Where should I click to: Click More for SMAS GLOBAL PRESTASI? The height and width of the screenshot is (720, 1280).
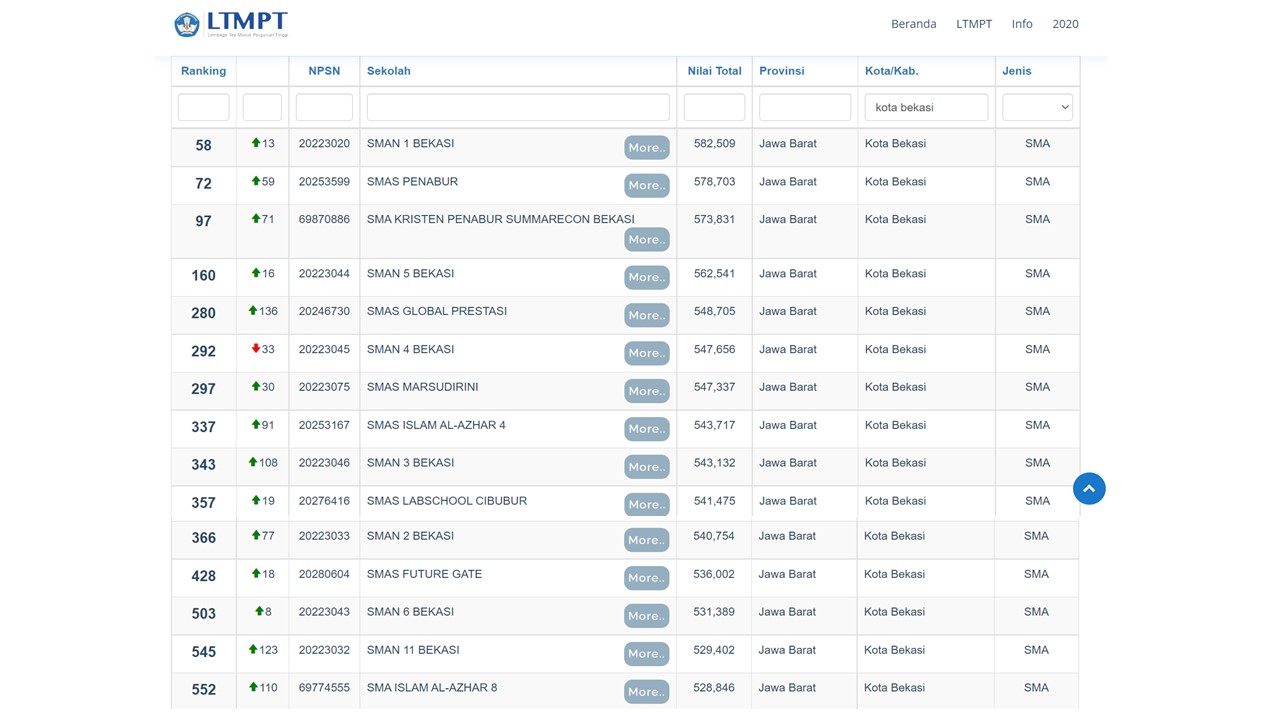[x=647, y=316]
